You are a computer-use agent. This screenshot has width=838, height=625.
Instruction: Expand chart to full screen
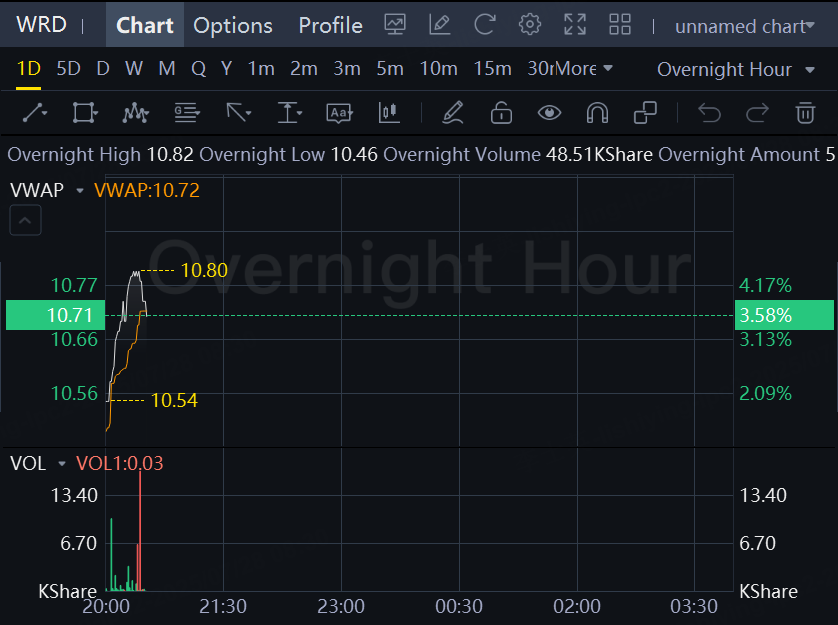click(575, 25)
